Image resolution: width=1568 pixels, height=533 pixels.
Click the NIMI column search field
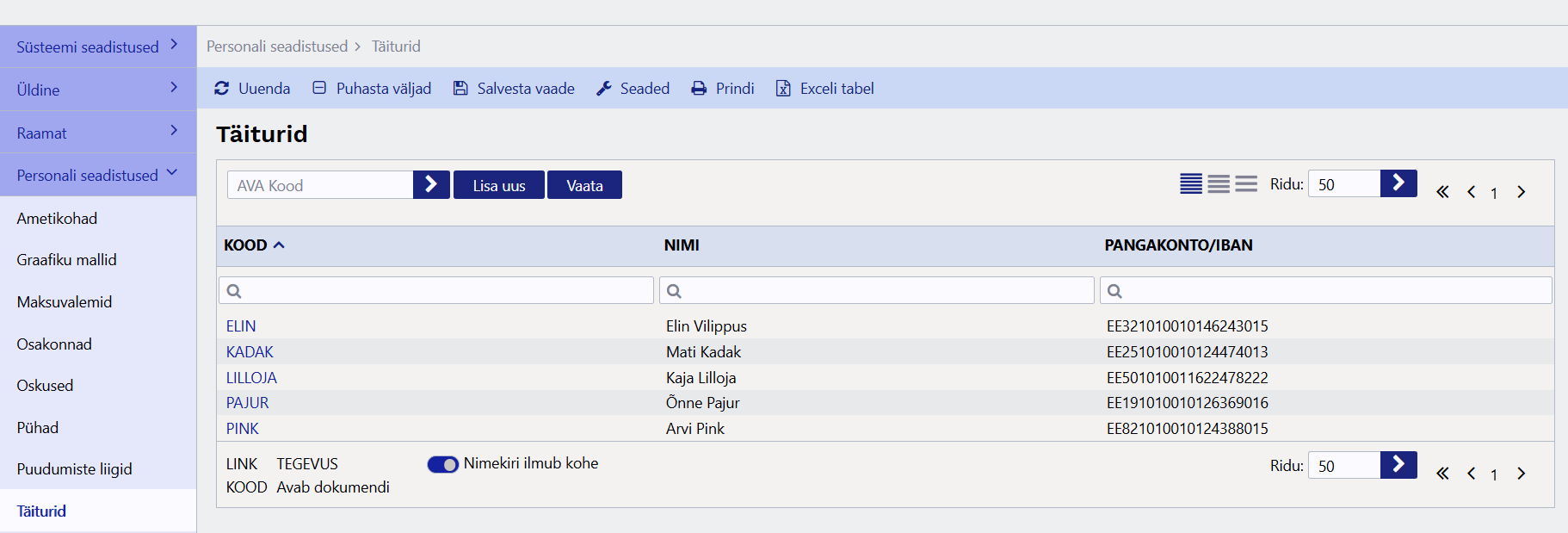[x=876, y=290]
